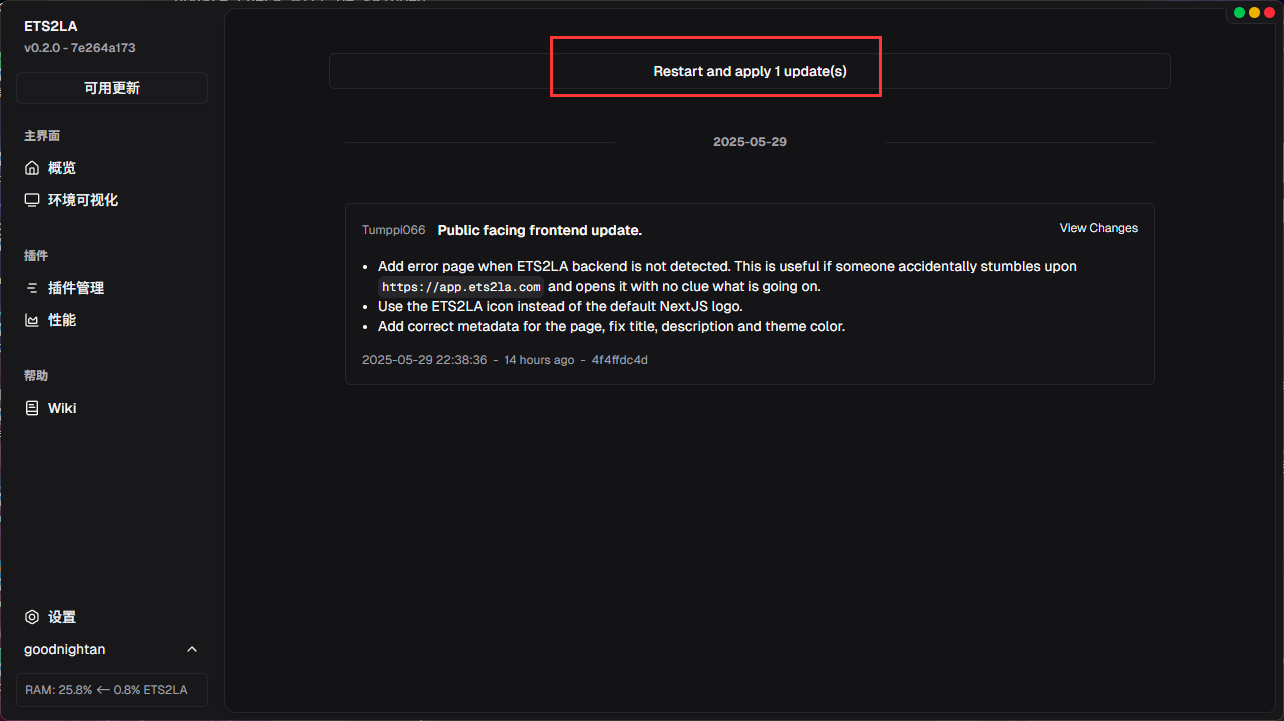The image size is (1284, 721).
Task: Click the gear icon beside 设置
Action: 32,617
